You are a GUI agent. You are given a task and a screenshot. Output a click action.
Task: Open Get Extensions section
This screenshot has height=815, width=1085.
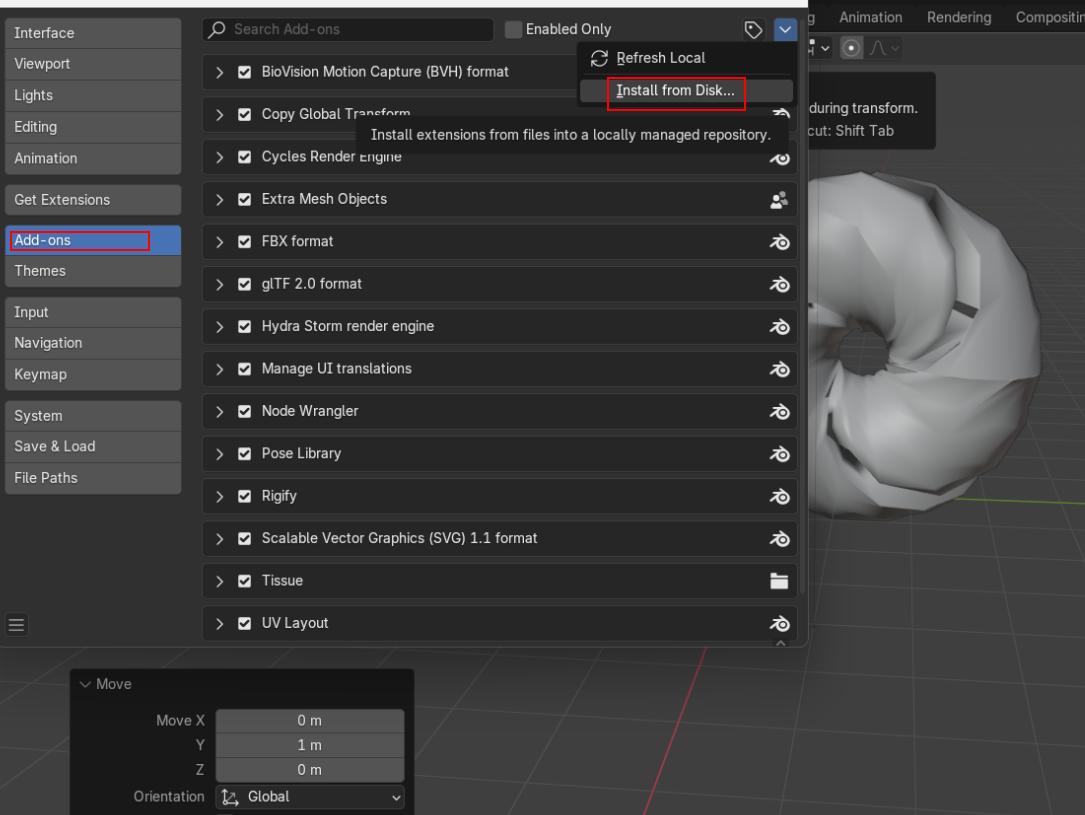(93, 200)
